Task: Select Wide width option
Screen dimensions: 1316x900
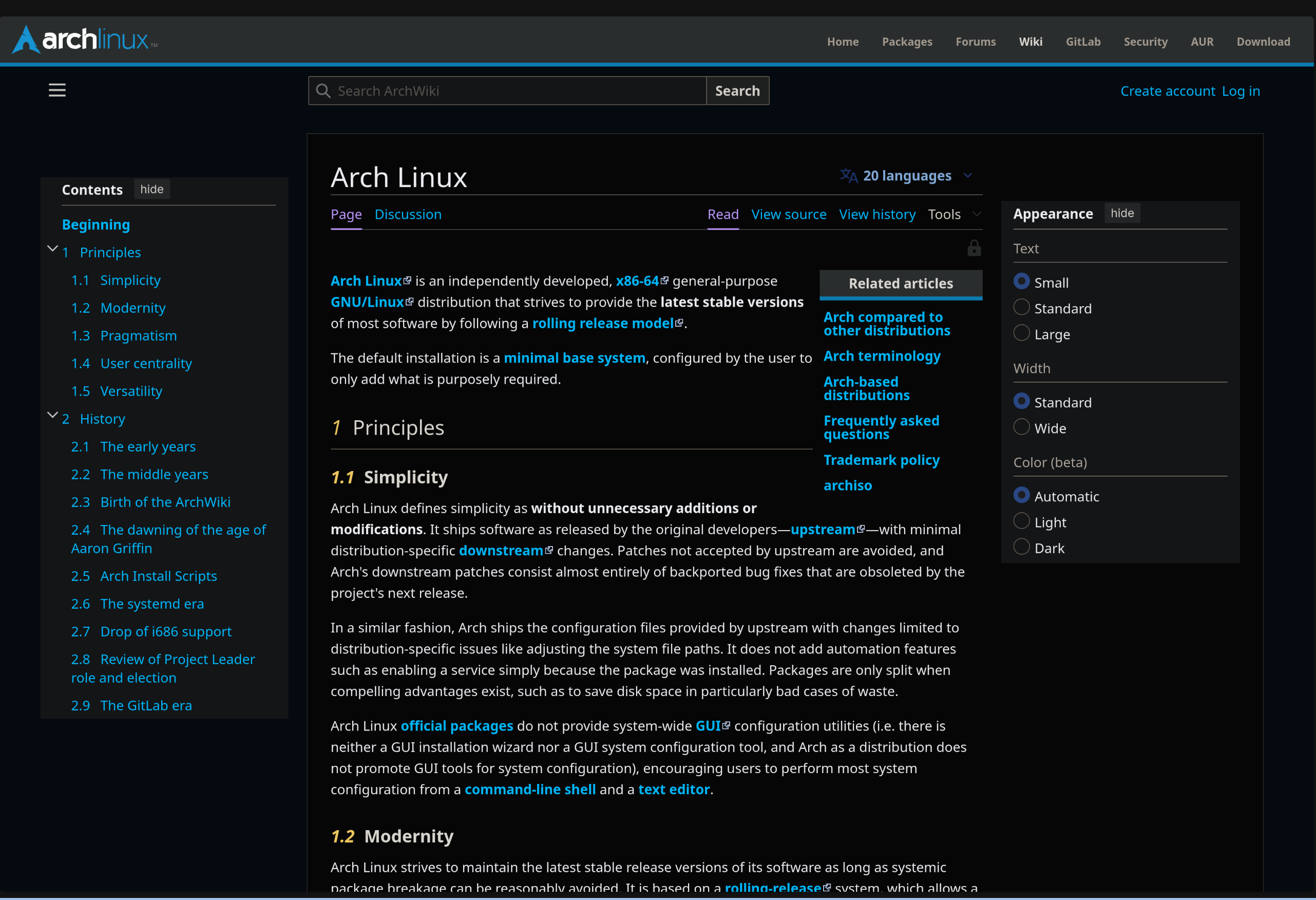Action: pos(1022,427)
